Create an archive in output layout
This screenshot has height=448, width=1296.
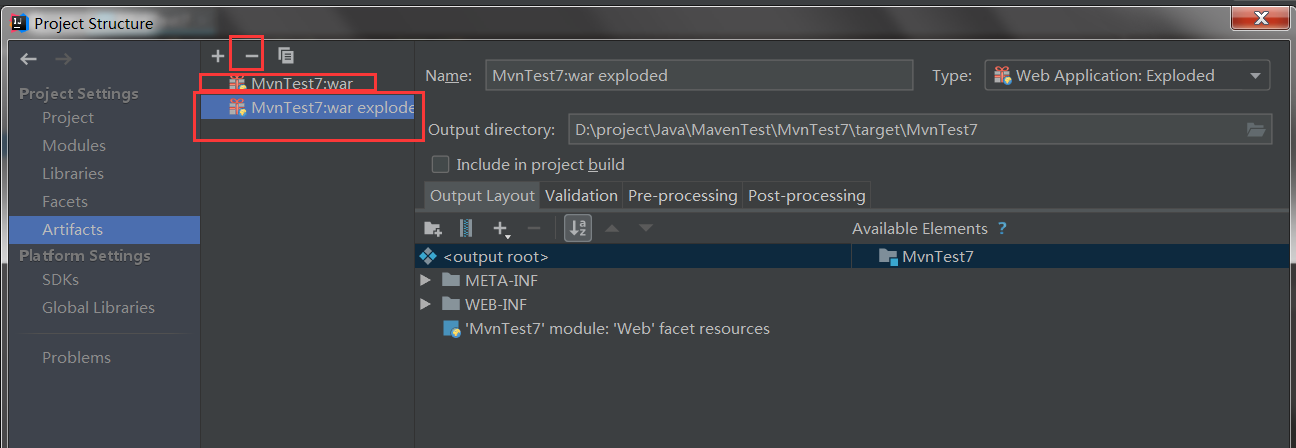click(465, 229)
